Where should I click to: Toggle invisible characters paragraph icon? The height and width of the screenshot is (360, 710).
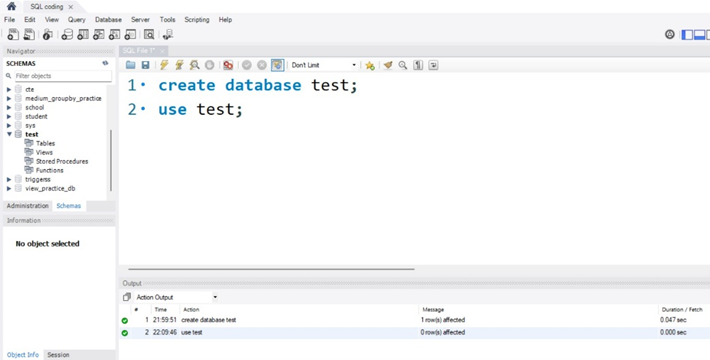tap(418, 65)
